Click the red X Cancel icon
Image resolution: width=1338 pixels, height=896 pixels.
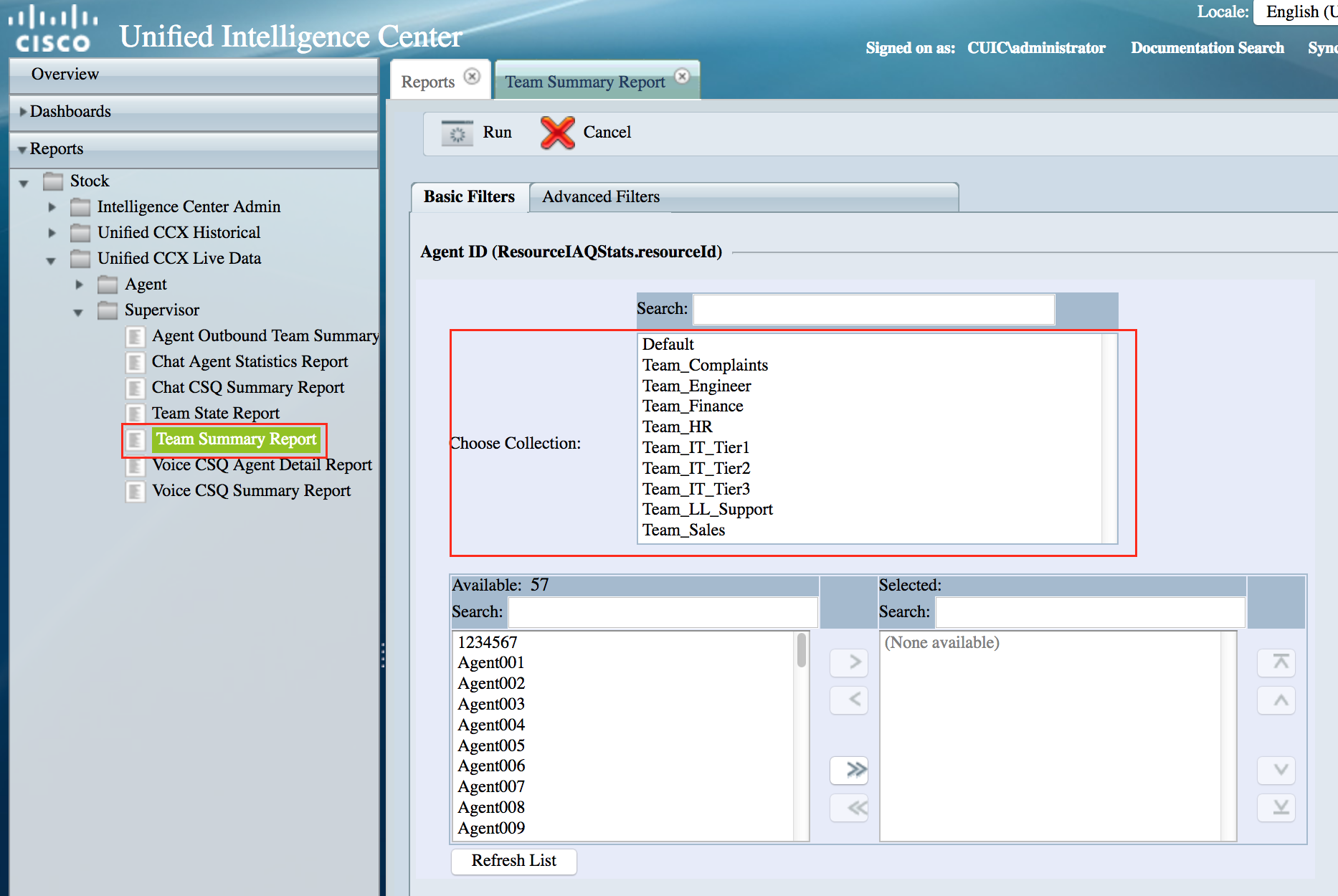click(x=558, y=133)
